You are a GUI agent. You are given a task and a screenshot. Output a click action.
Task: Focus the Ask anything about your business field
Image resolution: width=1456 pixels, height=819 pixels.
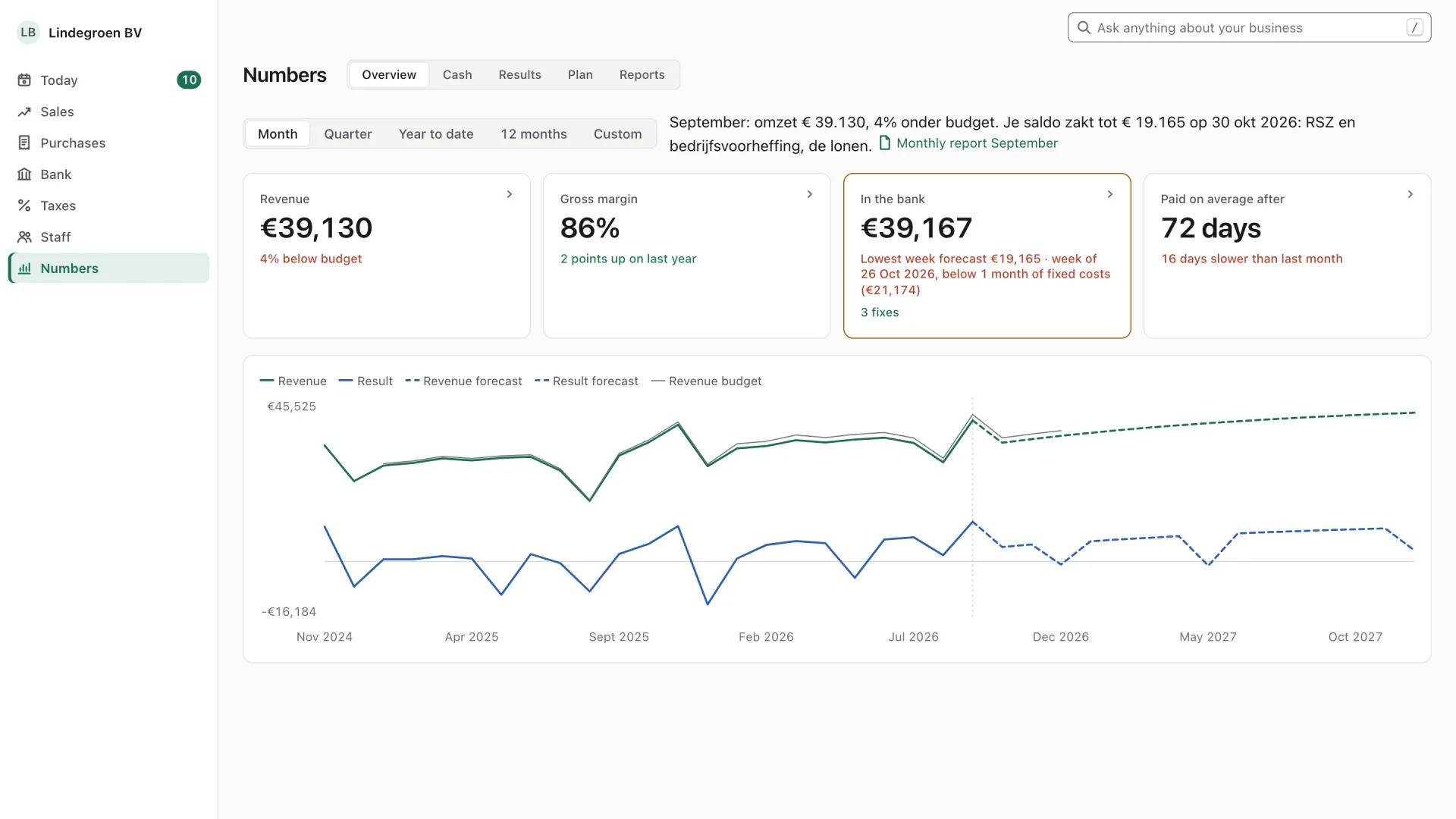click(1249, 28)
